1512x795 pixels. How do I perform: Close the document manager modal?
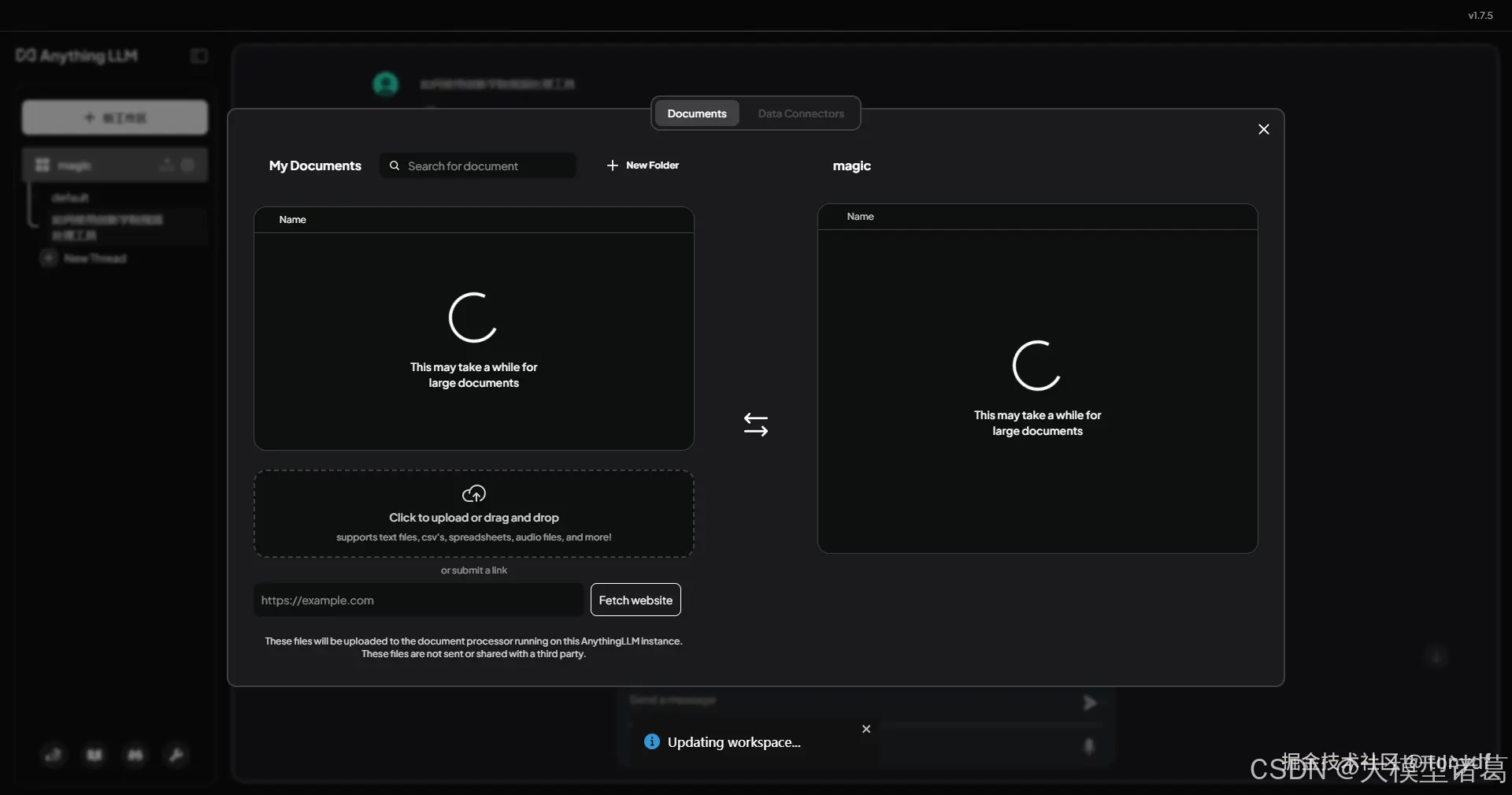pyautogui.click(x=1263, y=129)
